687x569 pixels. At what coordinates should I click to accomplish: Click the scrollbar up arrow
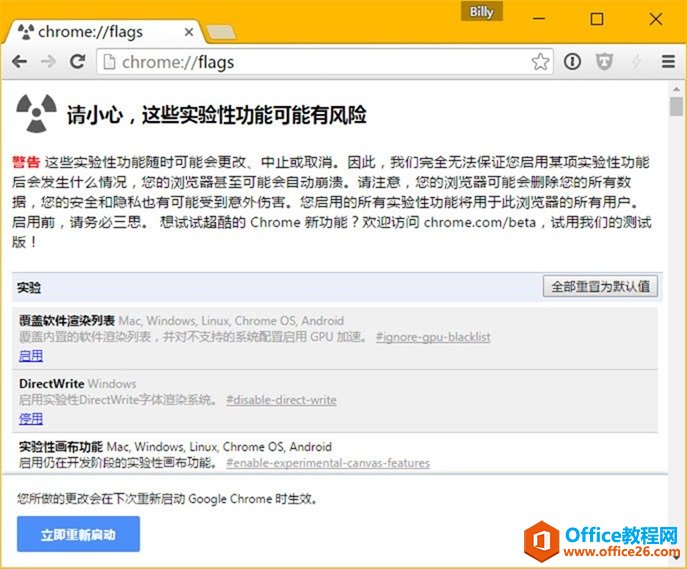[x=676, y=90]
